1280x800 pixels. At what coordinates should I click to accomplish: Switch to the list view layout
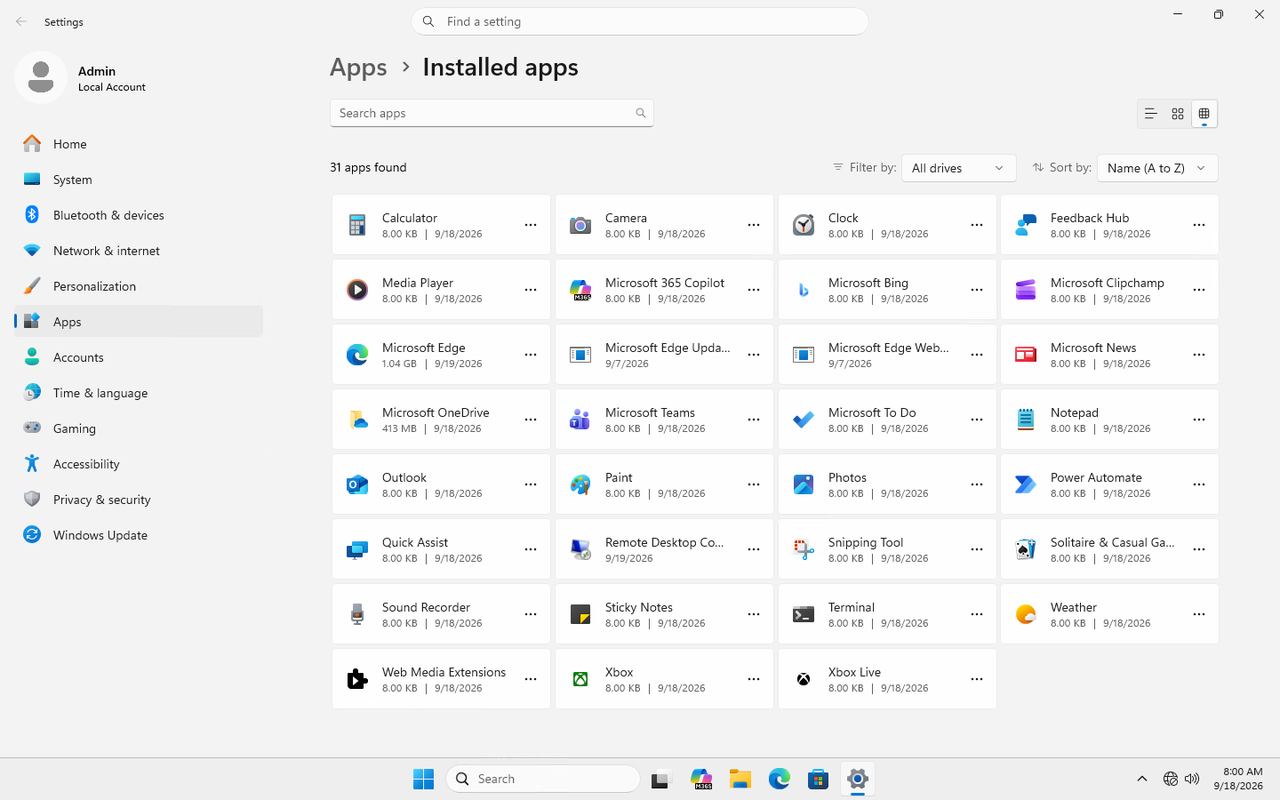coord(1151,114)
